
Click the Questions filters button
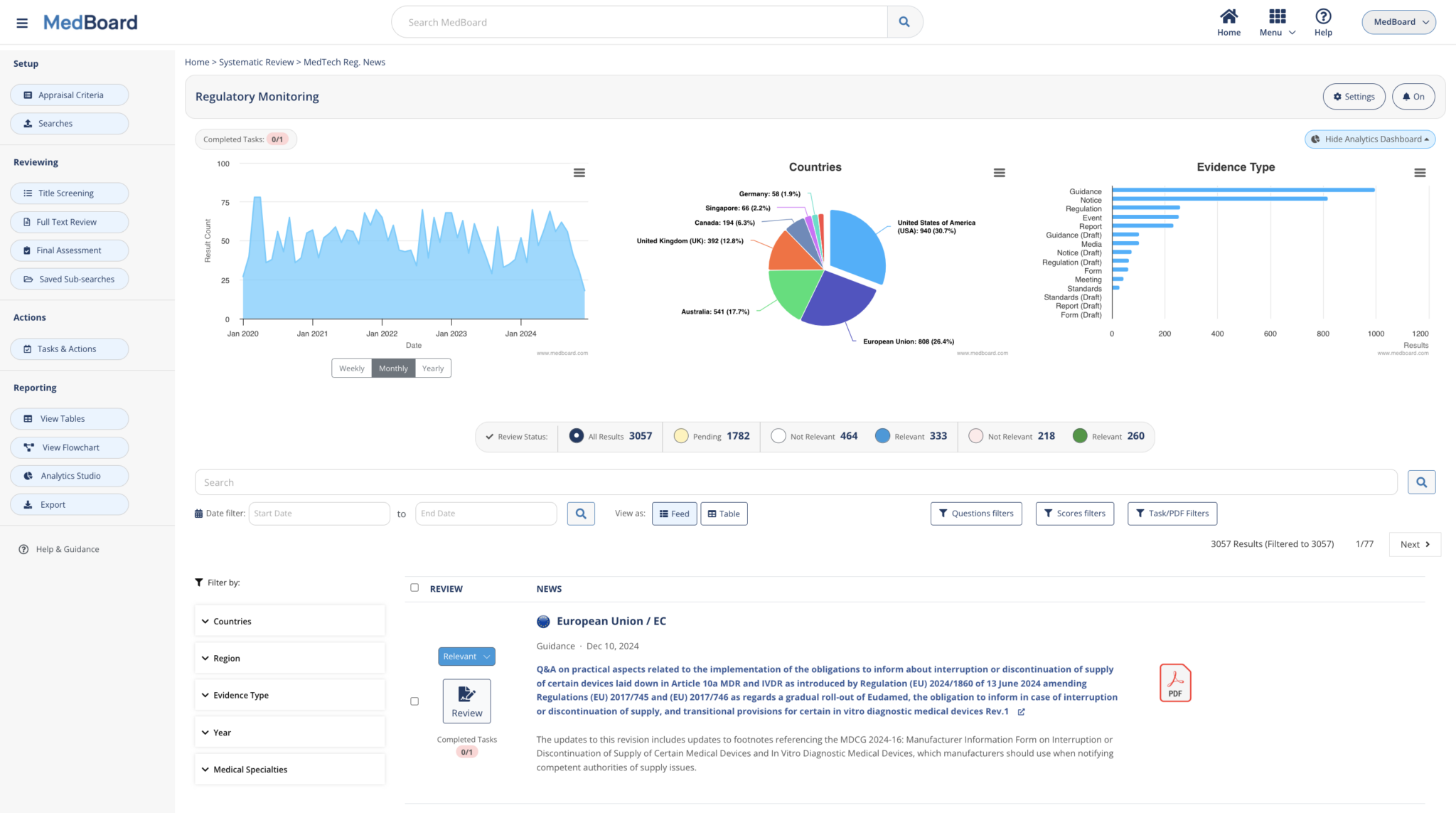[976, 513]
